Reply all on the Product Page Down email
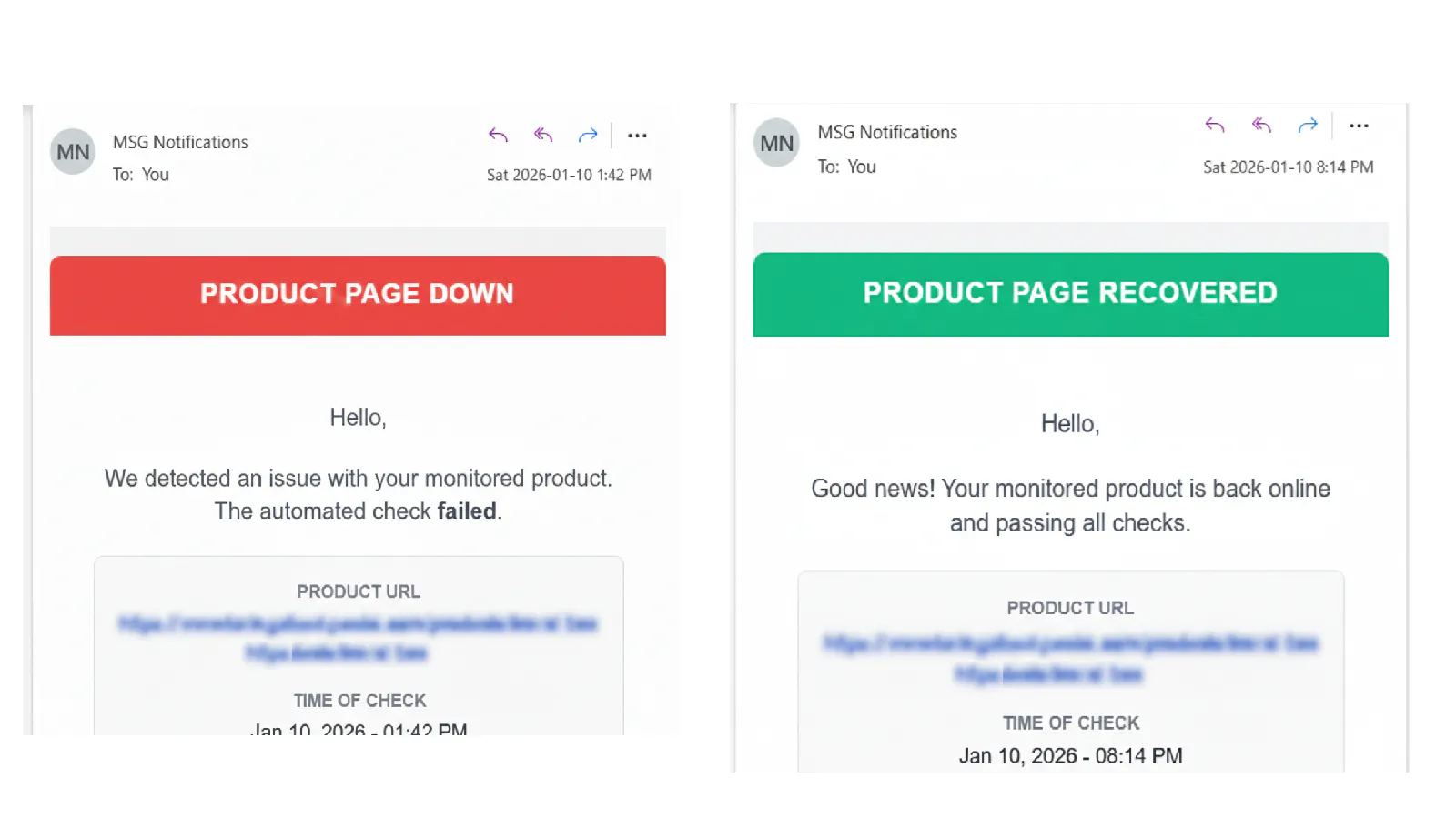Image resolution: width=1456 pixels, height=819 pixels. 543,136
